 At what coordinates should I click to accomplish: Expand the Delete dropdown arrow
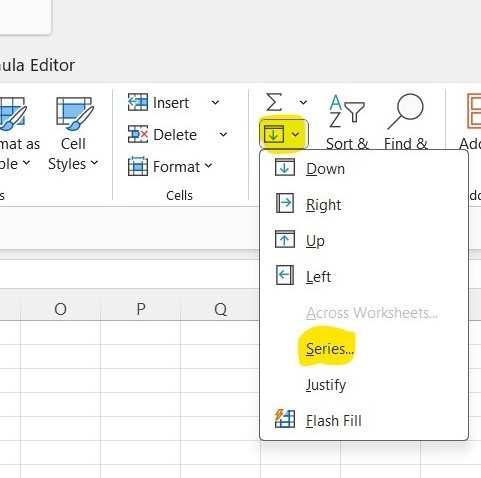click(223, 134)
